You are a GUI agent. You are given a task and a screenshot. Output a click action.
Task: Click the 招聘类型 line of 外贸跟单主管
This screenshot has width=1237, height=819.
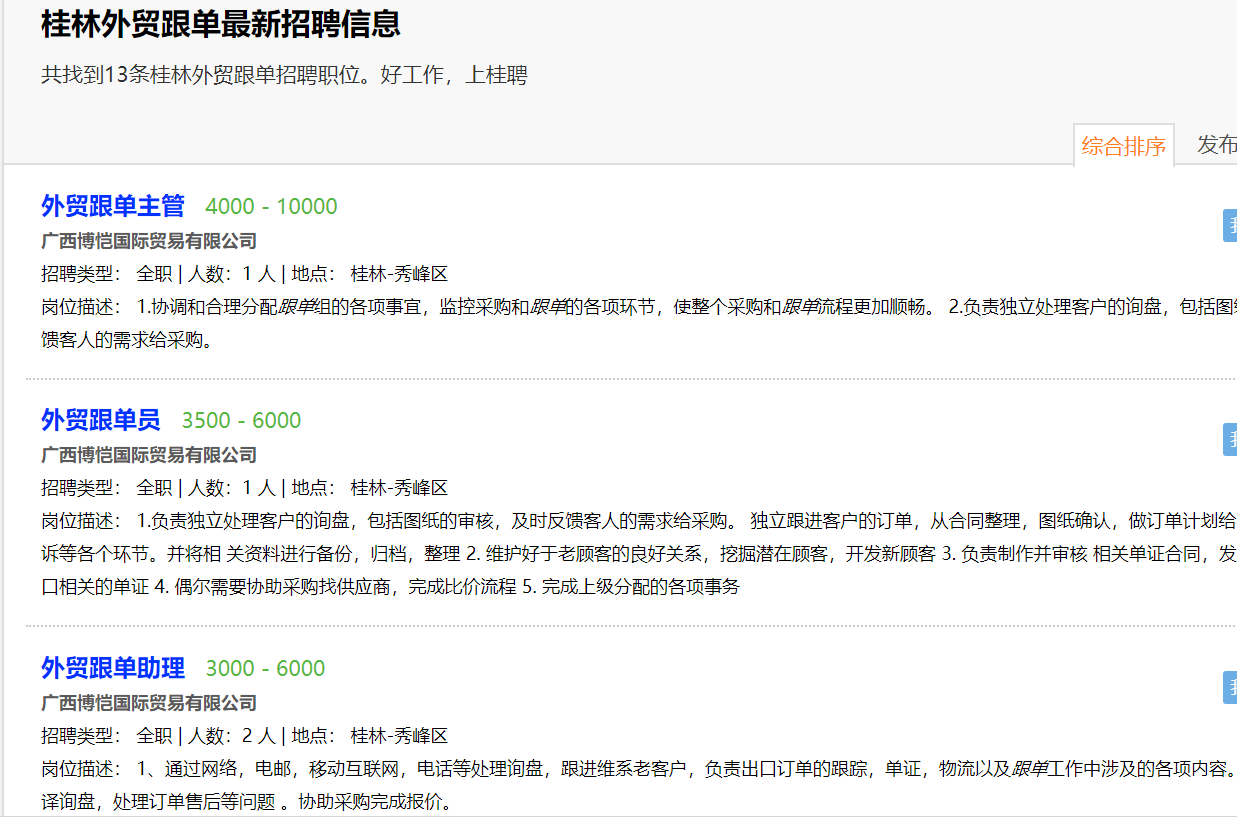click(244, 274)
